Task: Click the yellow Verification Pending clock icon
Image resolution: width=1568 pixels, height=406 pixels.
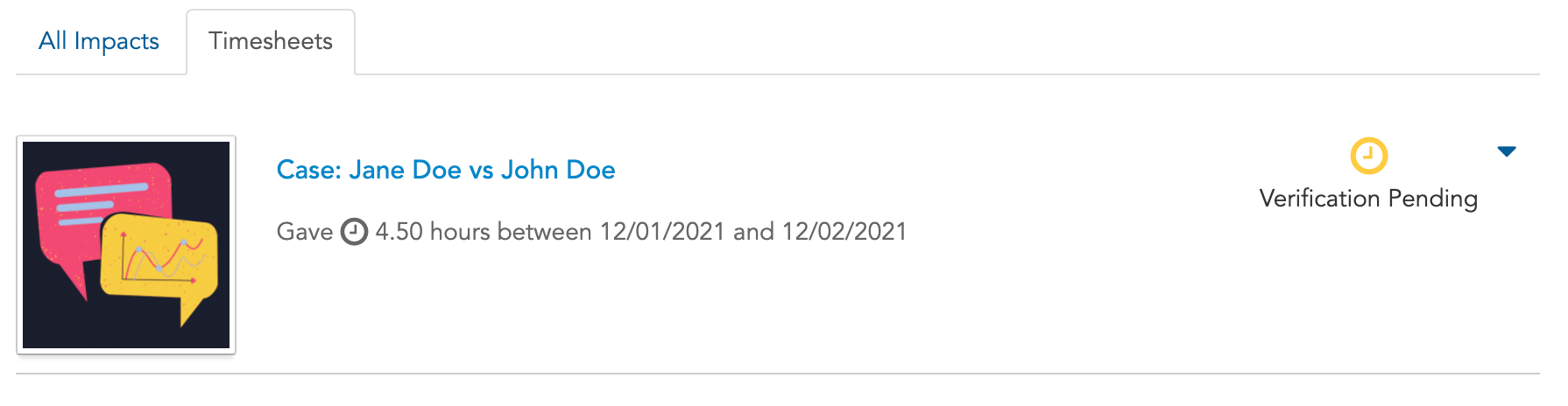Action: pyautogui.click(x=1368, y=156)
